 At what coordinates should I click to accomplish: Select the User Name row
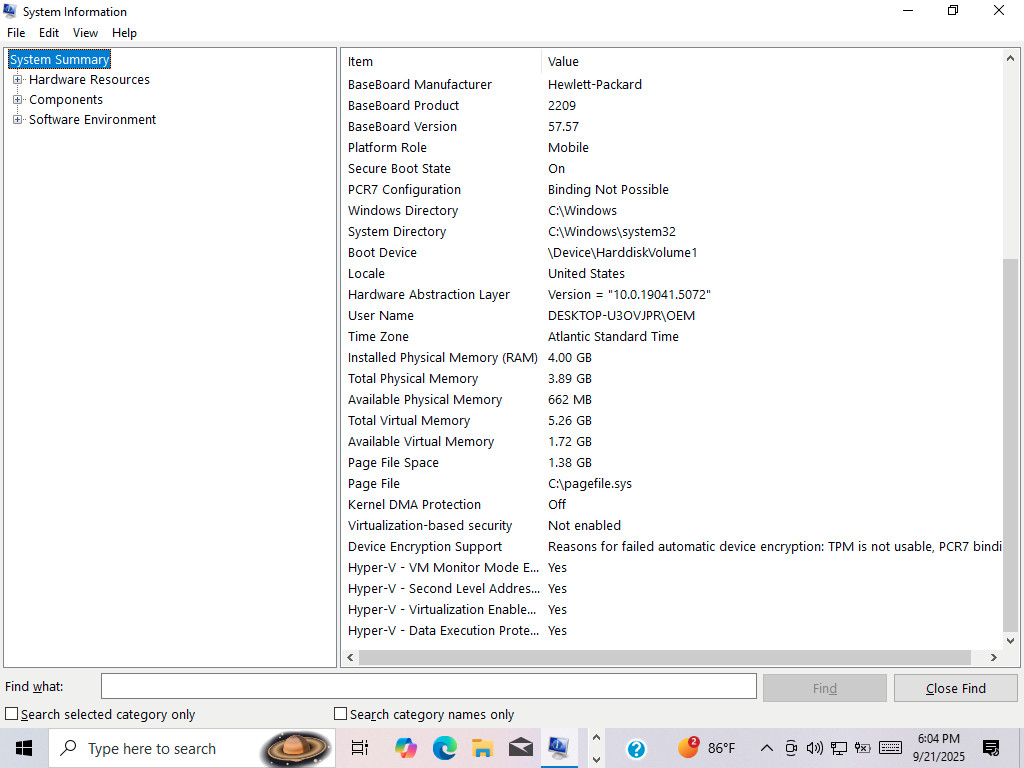[672, 315]
